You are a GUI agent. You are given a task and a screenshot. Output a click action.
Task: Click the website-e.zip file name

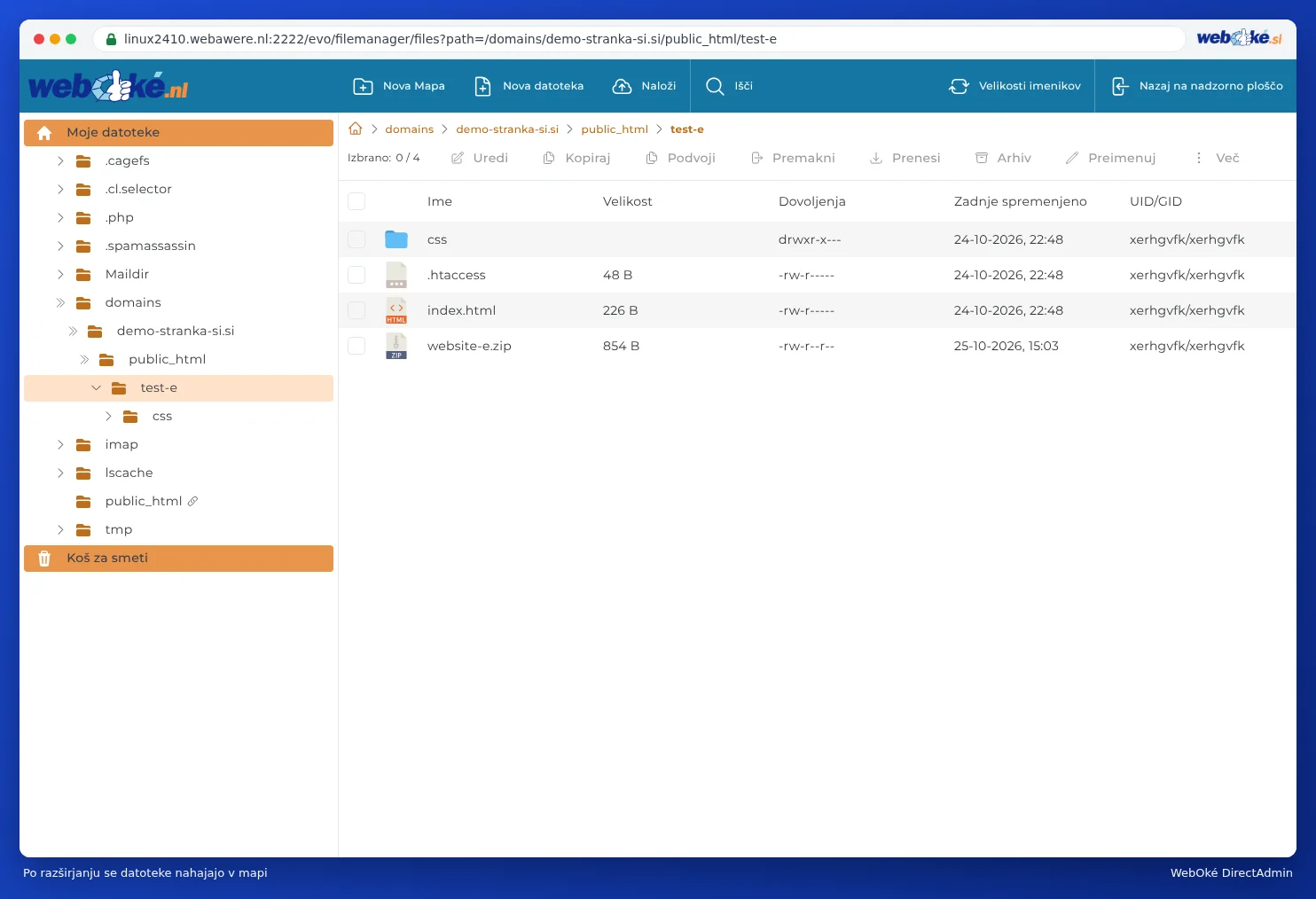469,346
